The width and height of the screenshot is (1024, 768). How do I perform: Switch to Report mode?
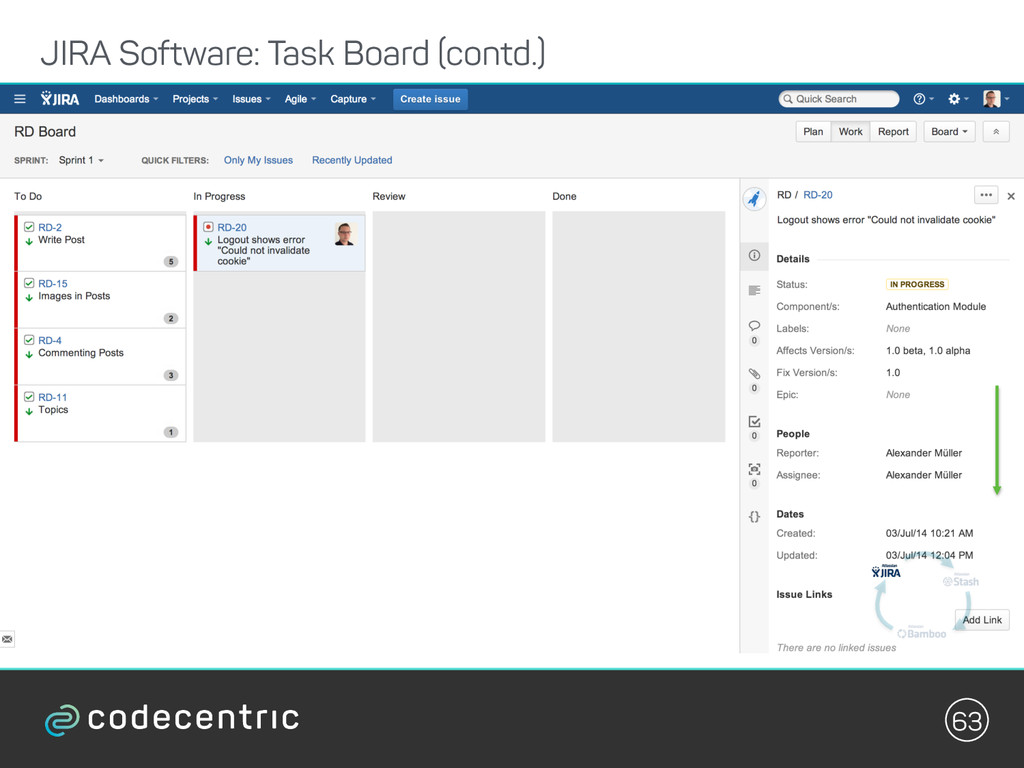point(893,131)
